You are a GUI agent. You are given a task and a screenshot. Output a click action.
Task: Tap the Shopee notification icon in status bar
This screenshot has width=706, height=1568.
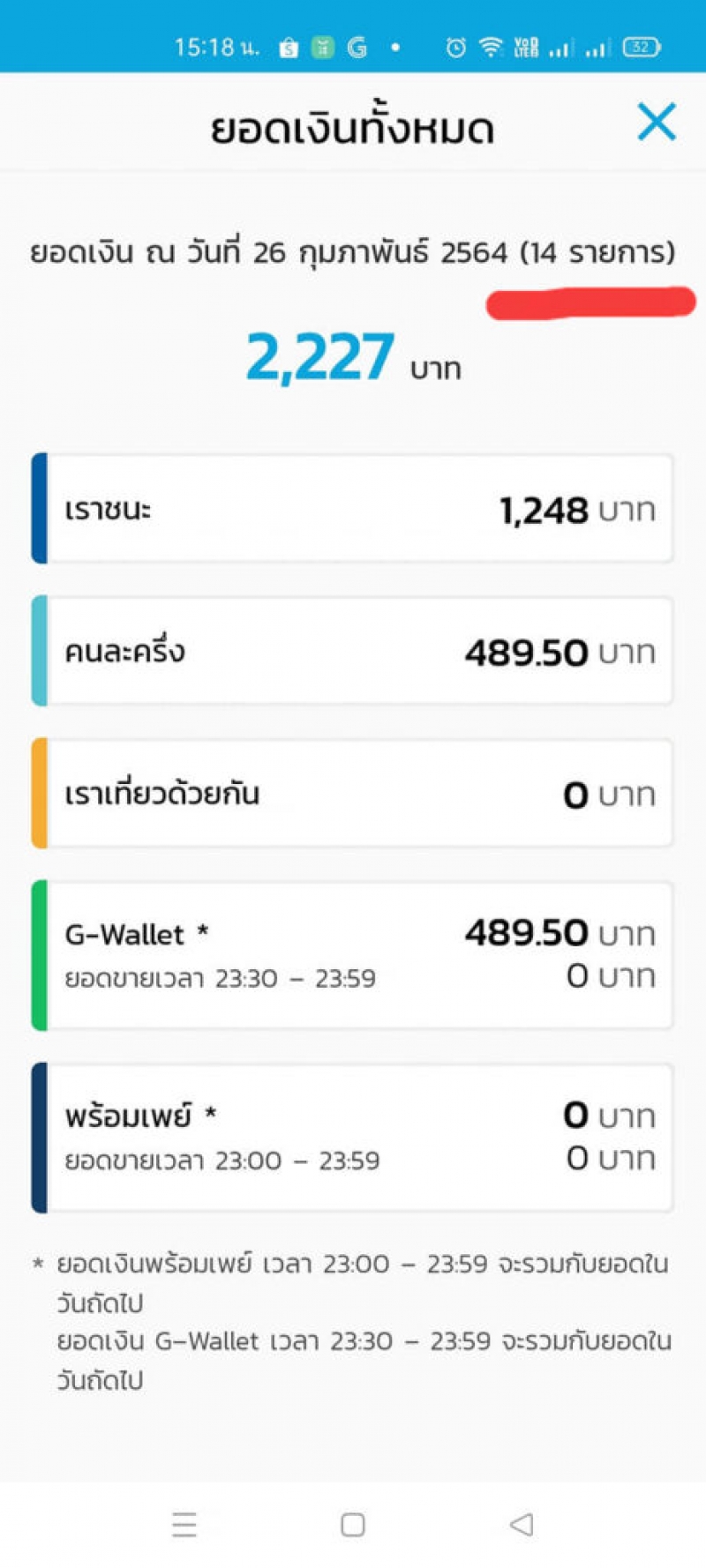289,48
